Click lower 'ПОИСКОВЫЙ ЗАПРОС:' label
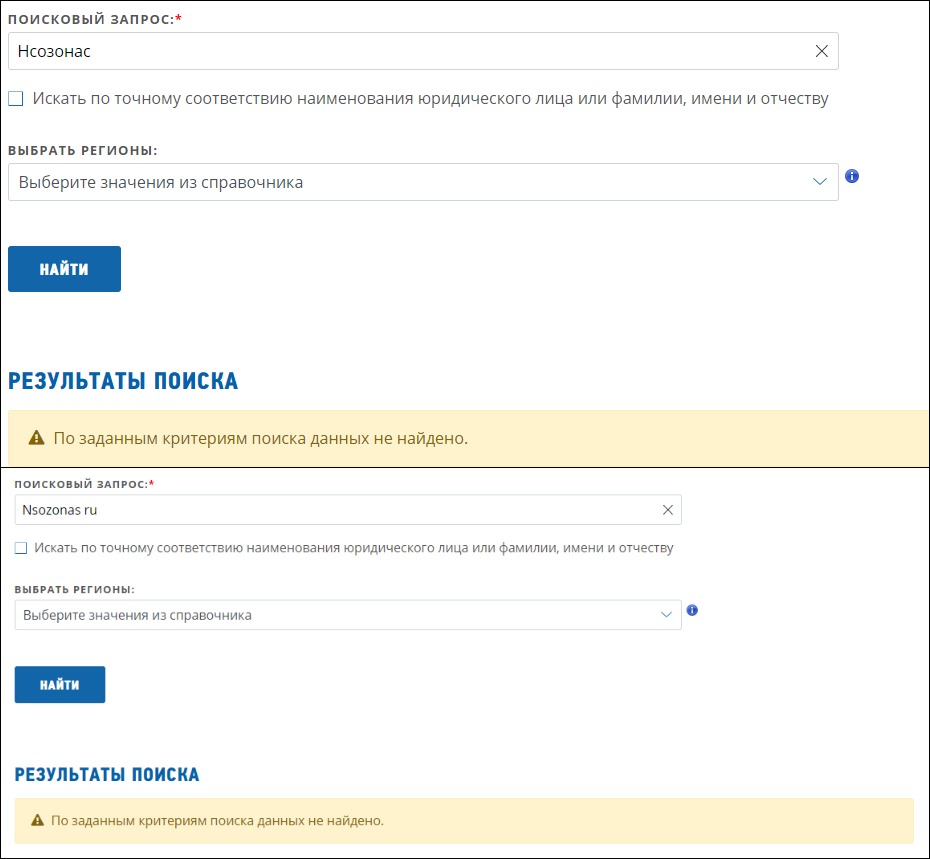Screen dimensions: 930x859 pyautogui.click(x=84, y=484)
